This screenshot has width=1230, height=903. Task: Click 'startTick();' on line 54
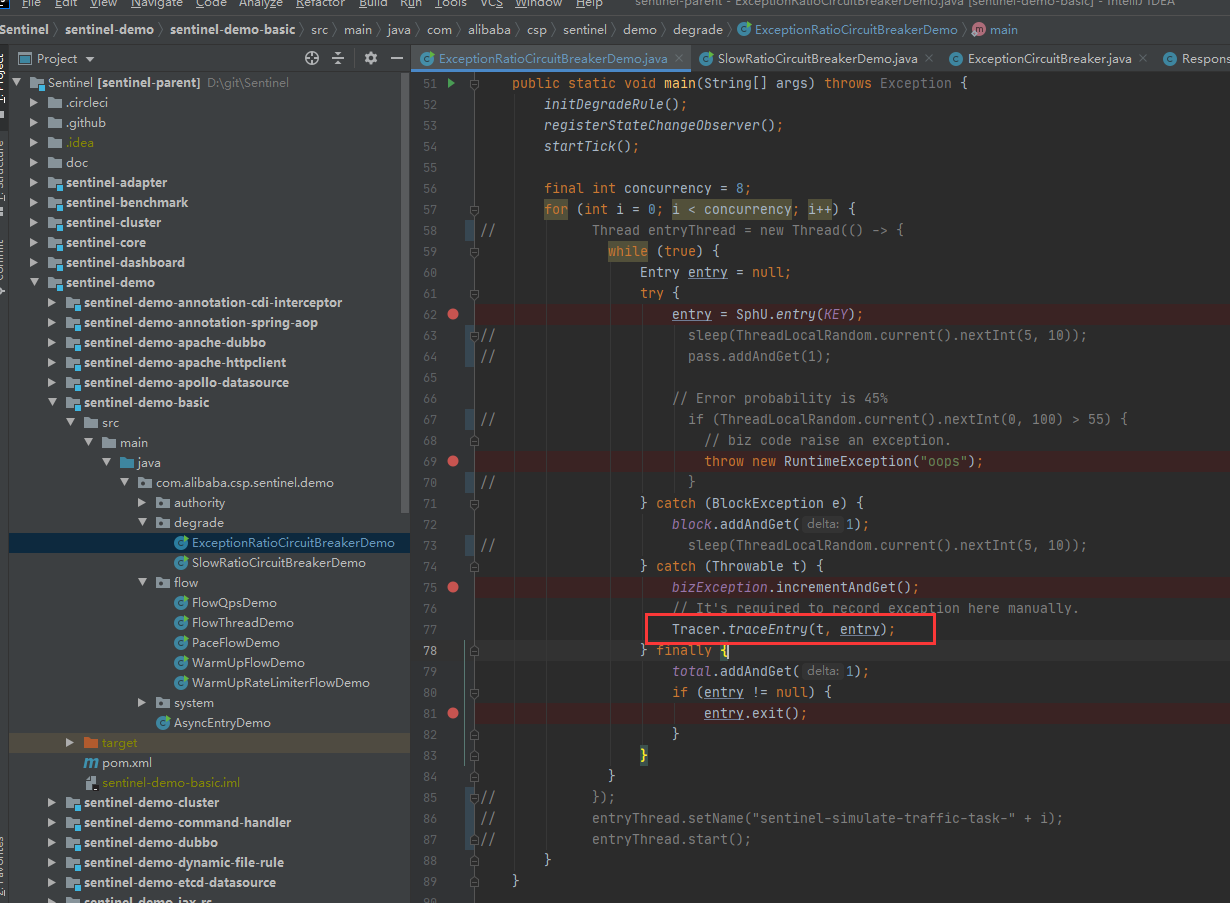tap(591, 146)
